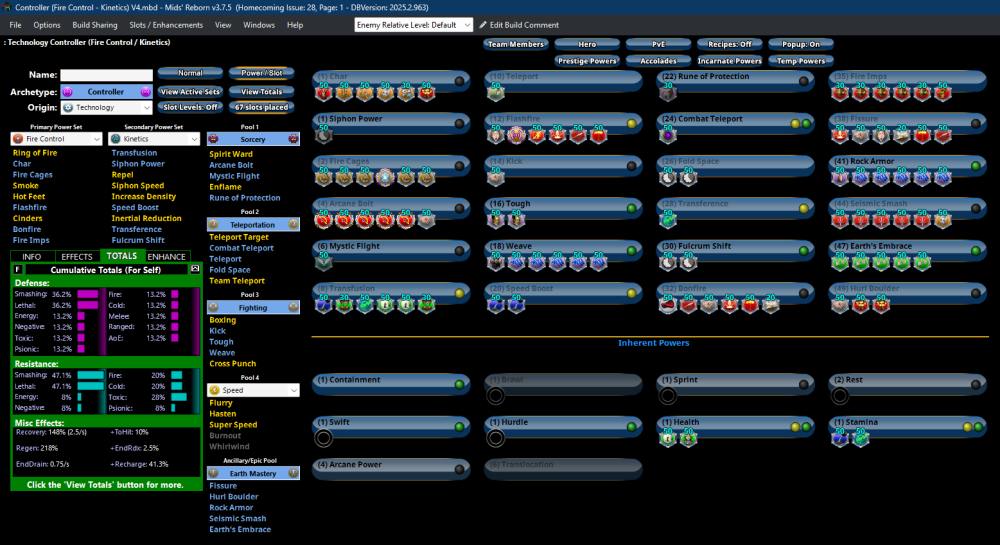Click the Edit Build Comment pencil icon
The width and height of the screenshot is (1000, 545).
point(482,24)
